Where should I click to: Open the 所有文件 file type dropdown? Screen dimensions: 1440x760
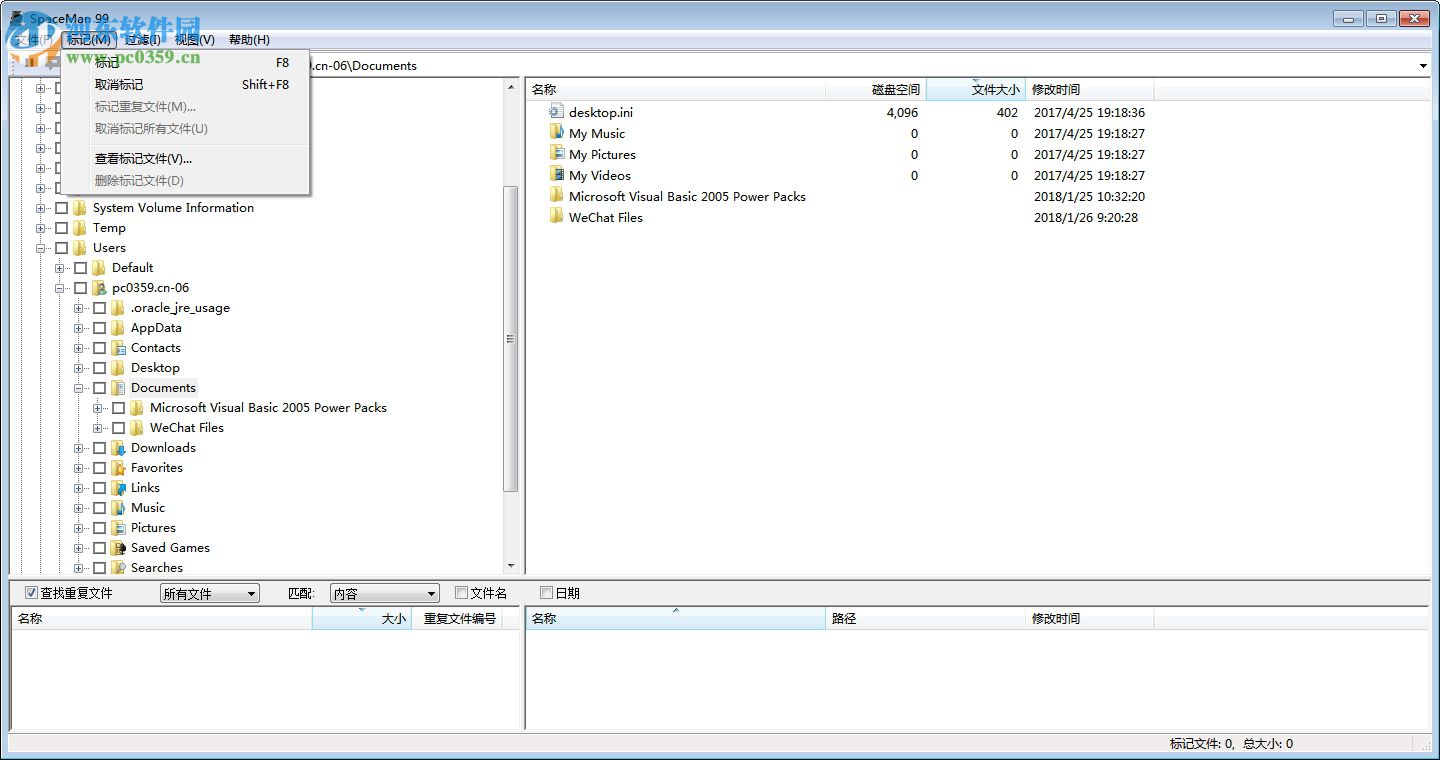tap(210, 594)
